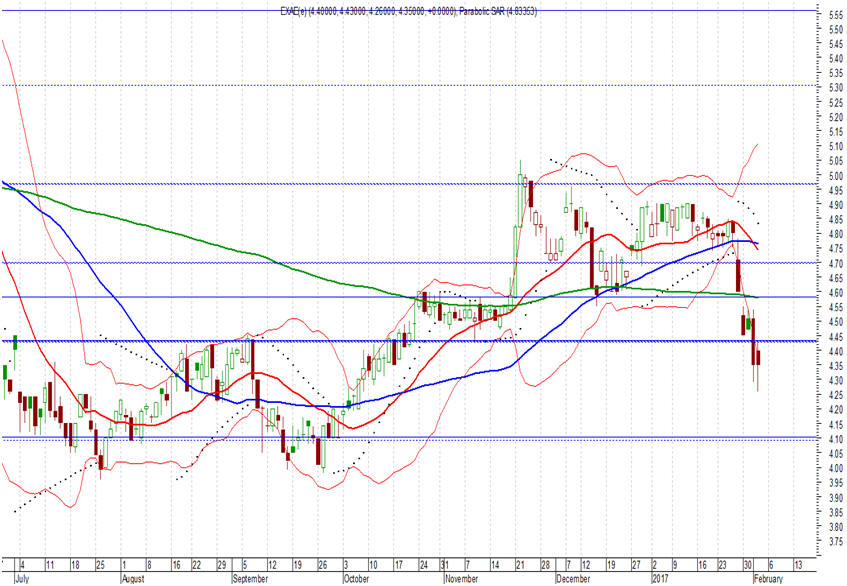Click the 5.55 price axis label
This screenshot has height=586, width=847.
836,15
